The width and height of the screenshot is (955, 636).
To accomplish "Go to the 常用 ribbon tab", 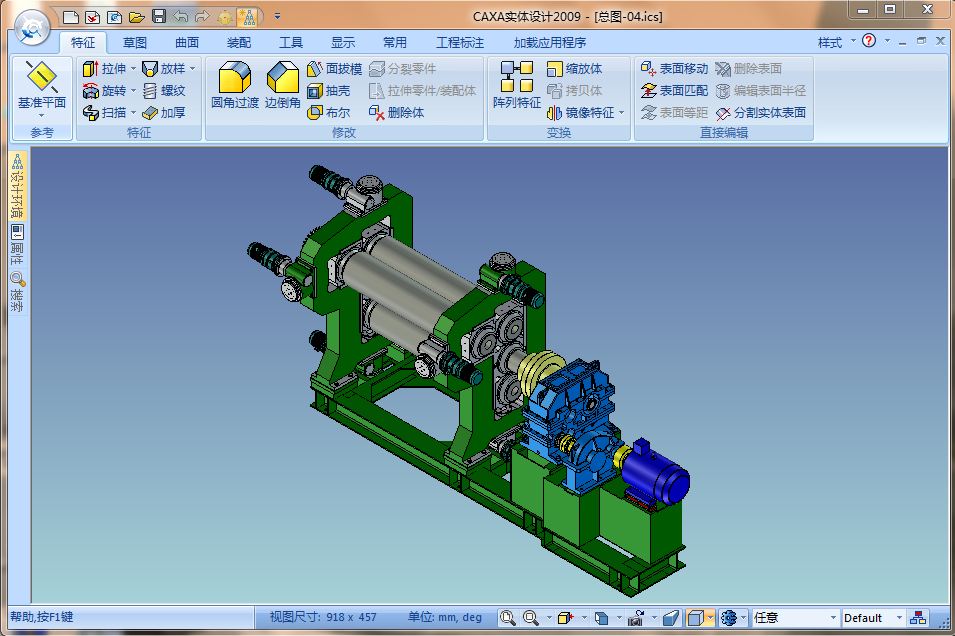I will [x=395, y=43].
